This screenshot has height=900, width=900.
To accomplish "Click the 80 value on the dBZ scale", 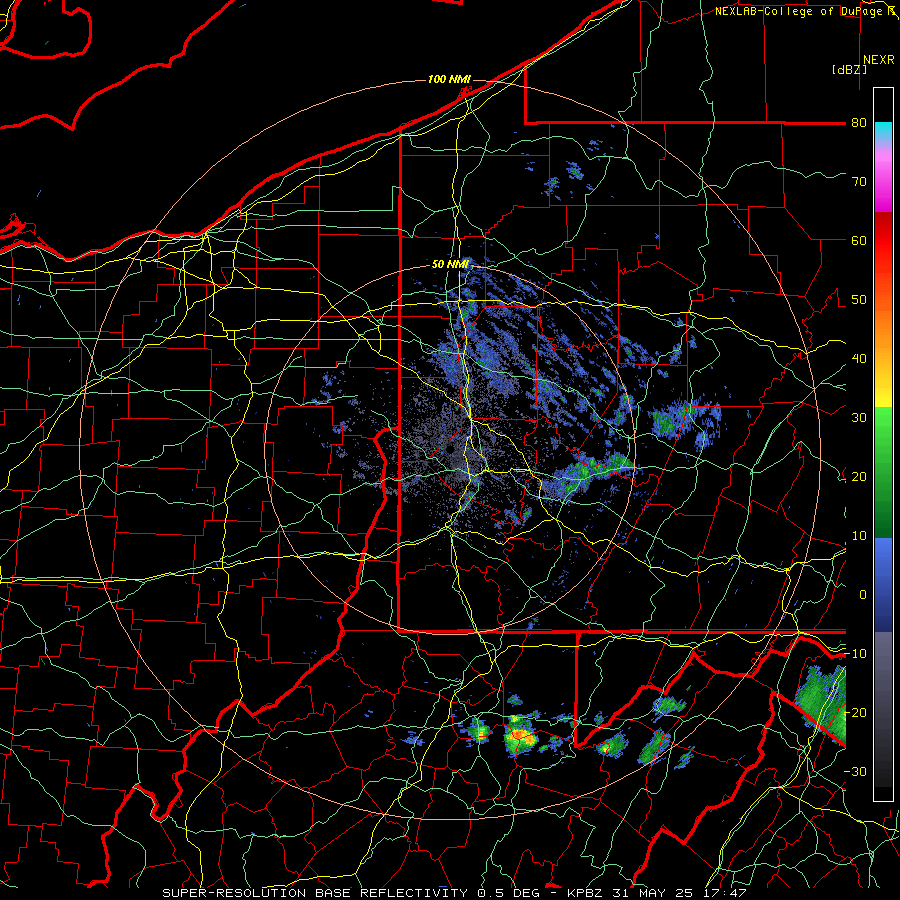I will (x=859, y=122).
